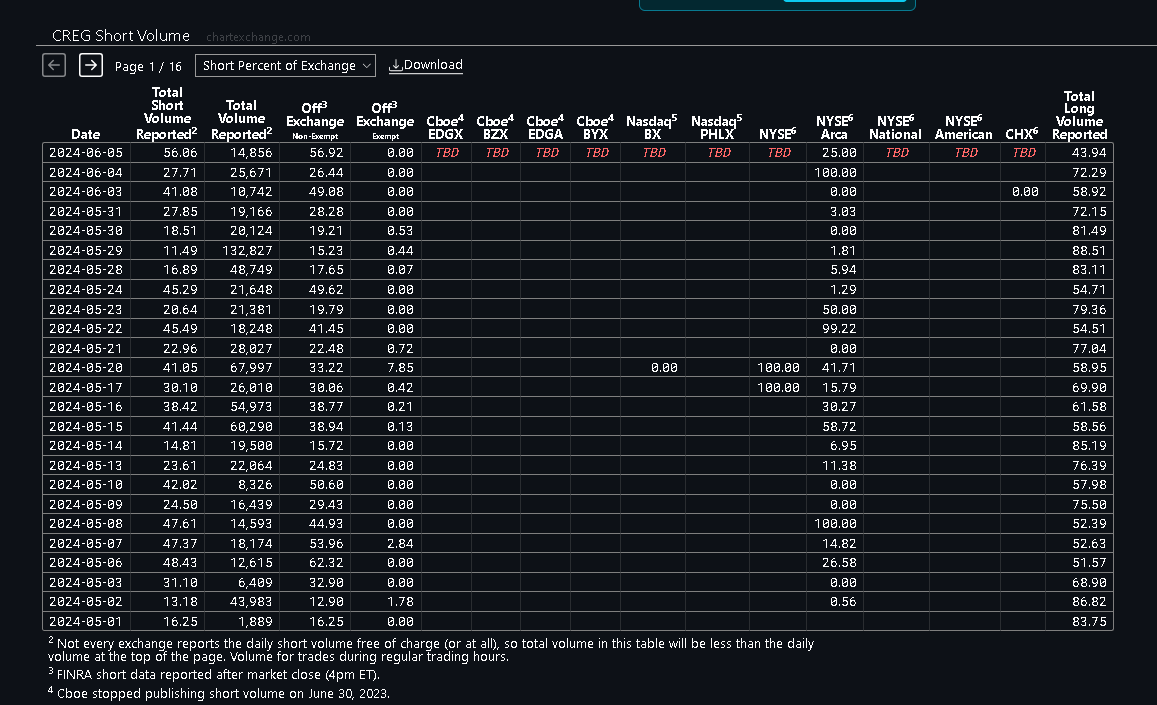Click total volume value 43,983
This screenshot has width=1157, height=705.
pos(251,602)
